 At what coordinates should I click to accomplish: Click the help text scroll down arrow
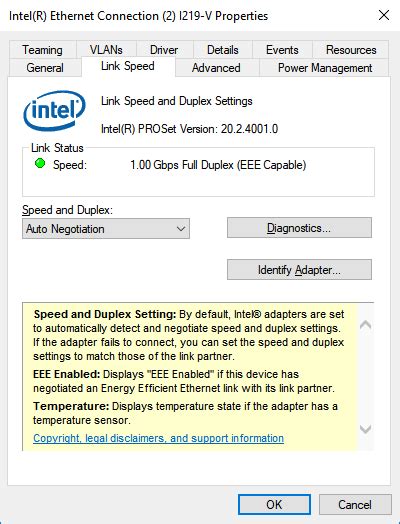point(366,429)
